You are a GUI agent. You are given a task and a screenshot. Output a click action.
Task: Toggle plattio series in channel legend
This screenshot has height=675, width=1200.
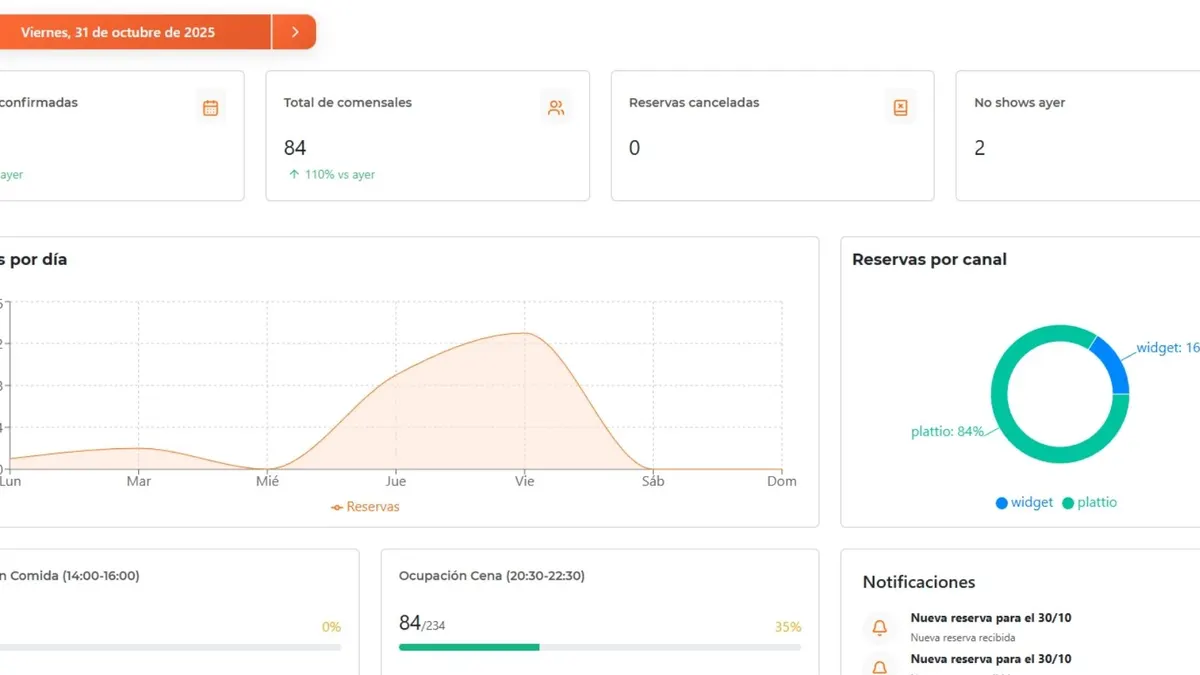click(1089, 503)
